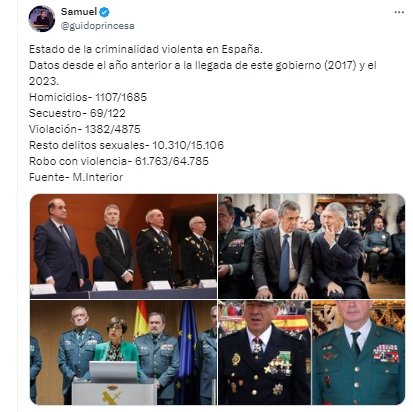Click the display name Samuel

[x=79, y=12]
